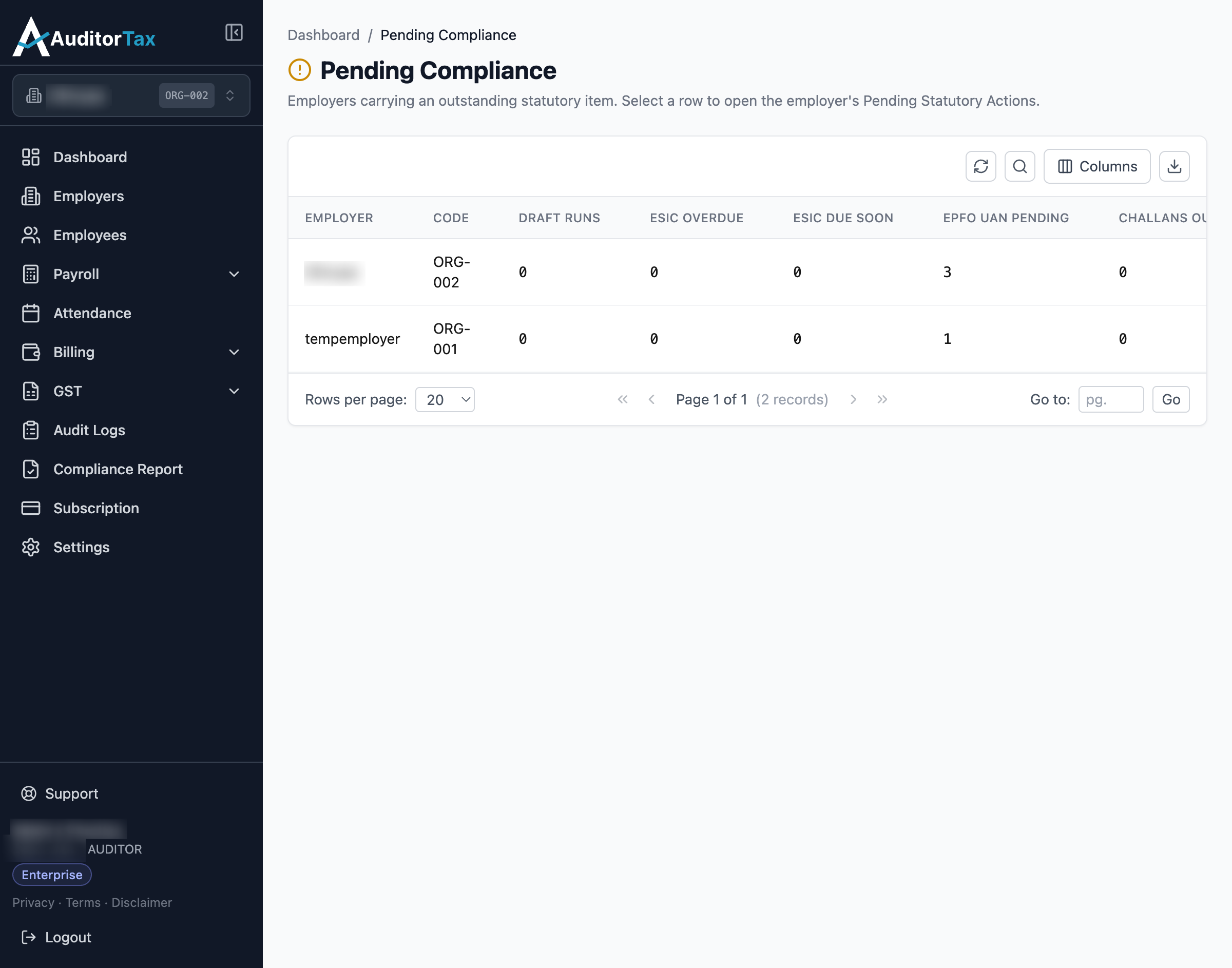Image resolution: width=1232 pixels, height=968 pixels.
Task: Click the Support lifebuoy icon
Action: [x=29, y=793]
